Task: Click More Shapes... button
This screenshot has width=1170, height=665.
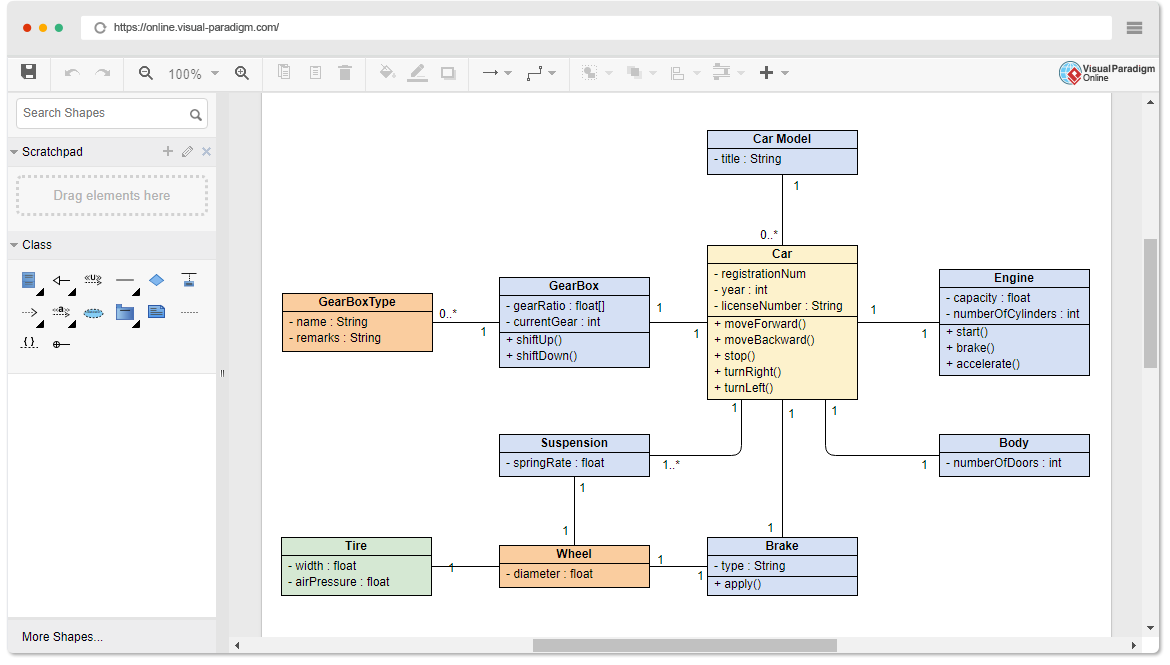Action: (63, 637)
